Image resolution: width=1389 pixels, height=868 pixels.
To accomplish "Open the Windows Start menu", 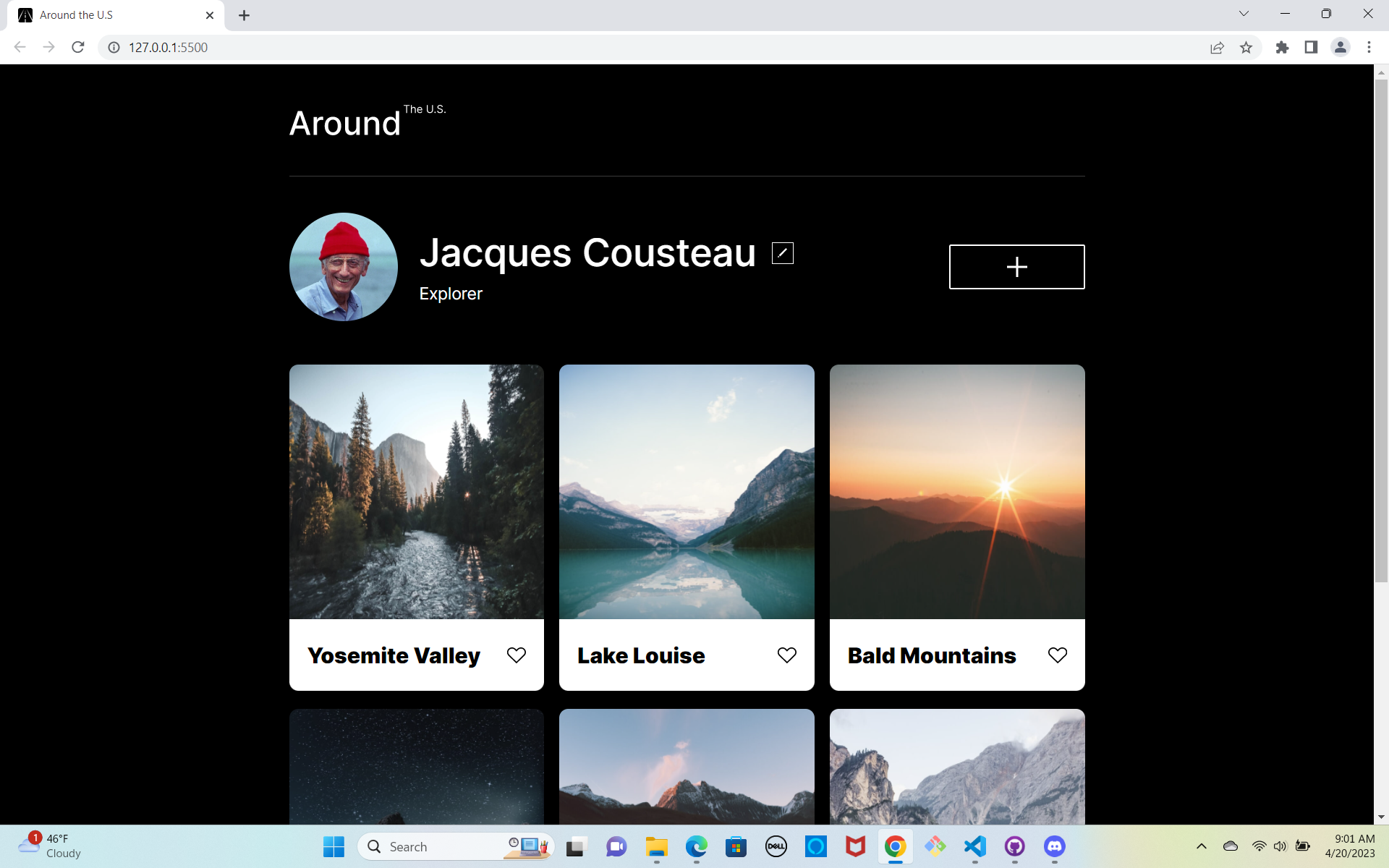I will 333,846.
